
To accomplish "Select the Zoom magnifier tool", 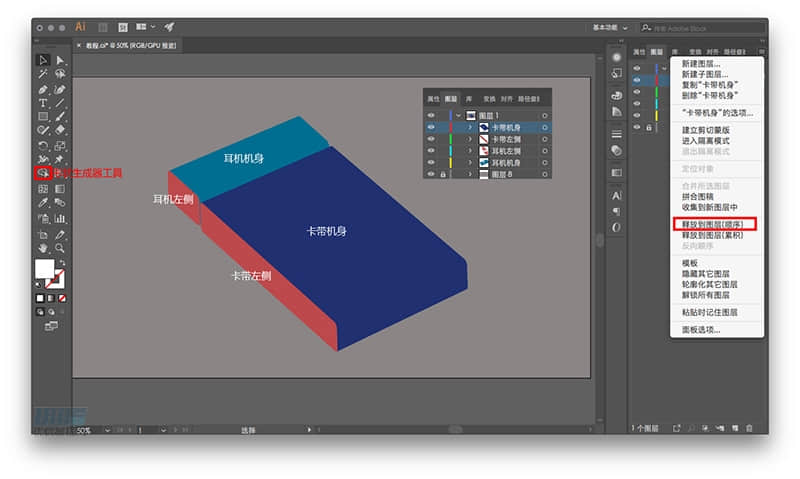I will pos(60,248).
